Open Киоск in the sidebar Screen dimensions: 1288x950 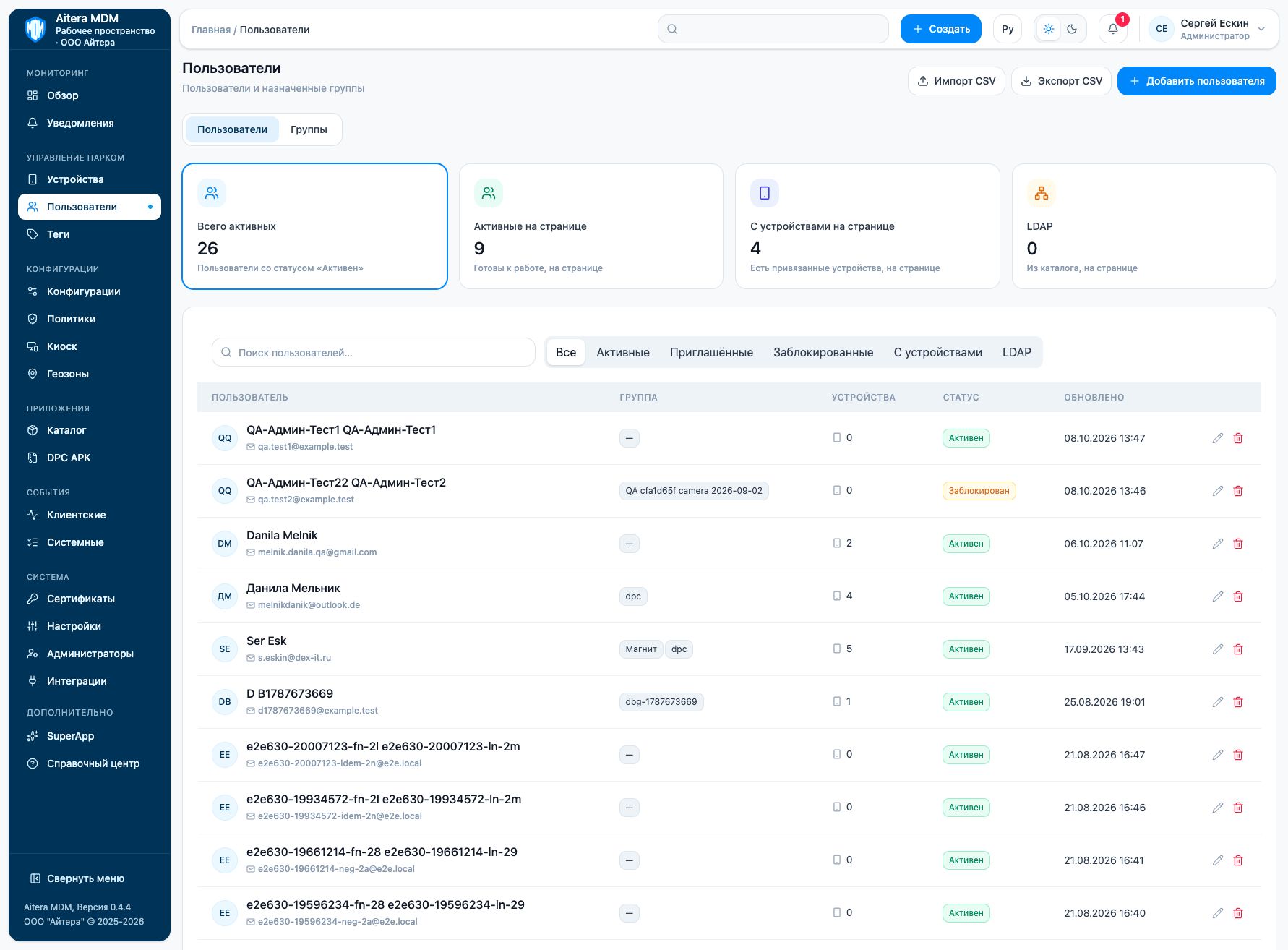[x=90, y=346]
